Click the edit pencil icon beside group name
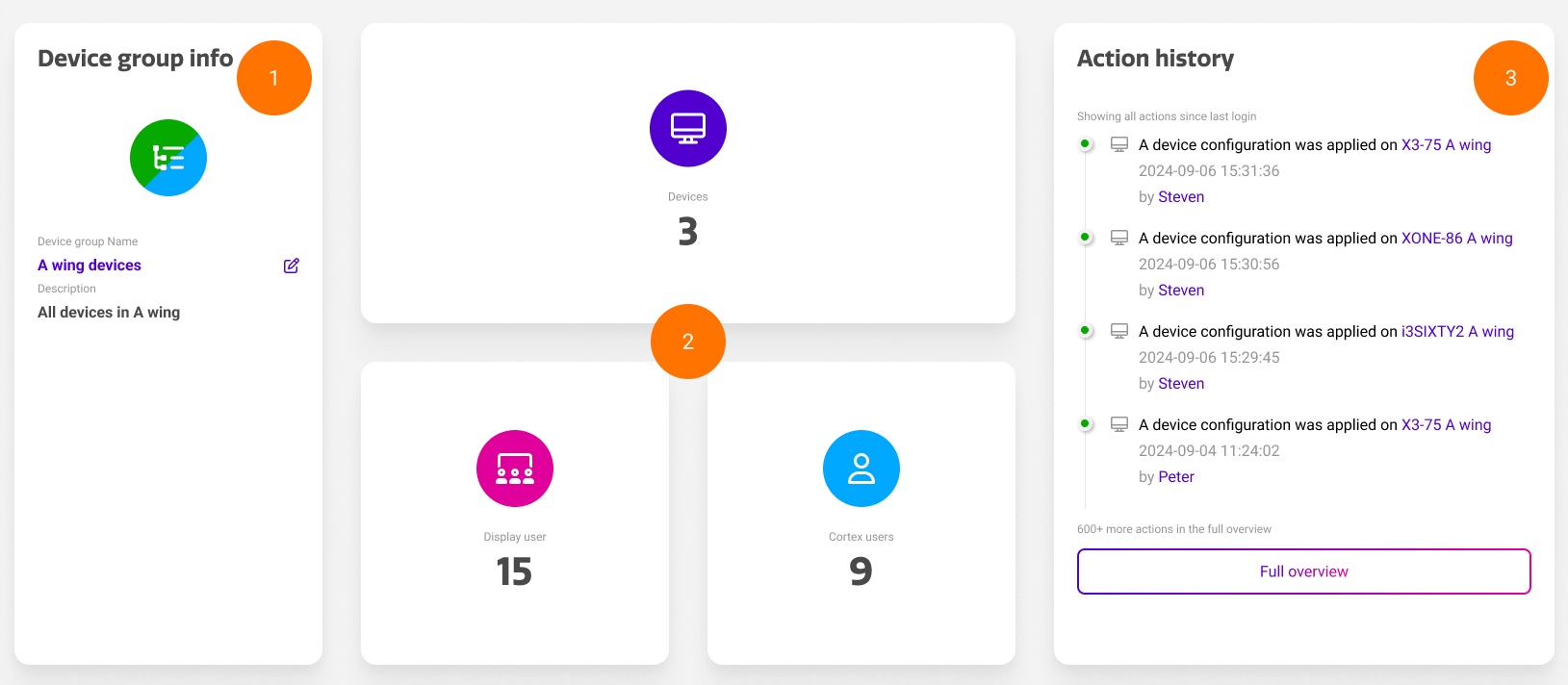This screenshot has height=685, width=1568. click(x=291, y=266)
